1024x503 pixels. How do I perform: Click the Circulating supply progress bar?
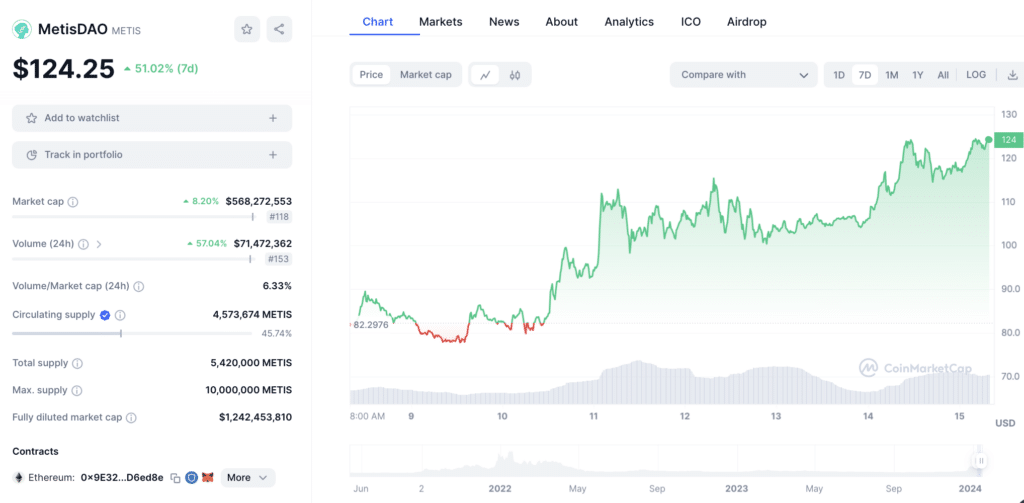(132, 333)
